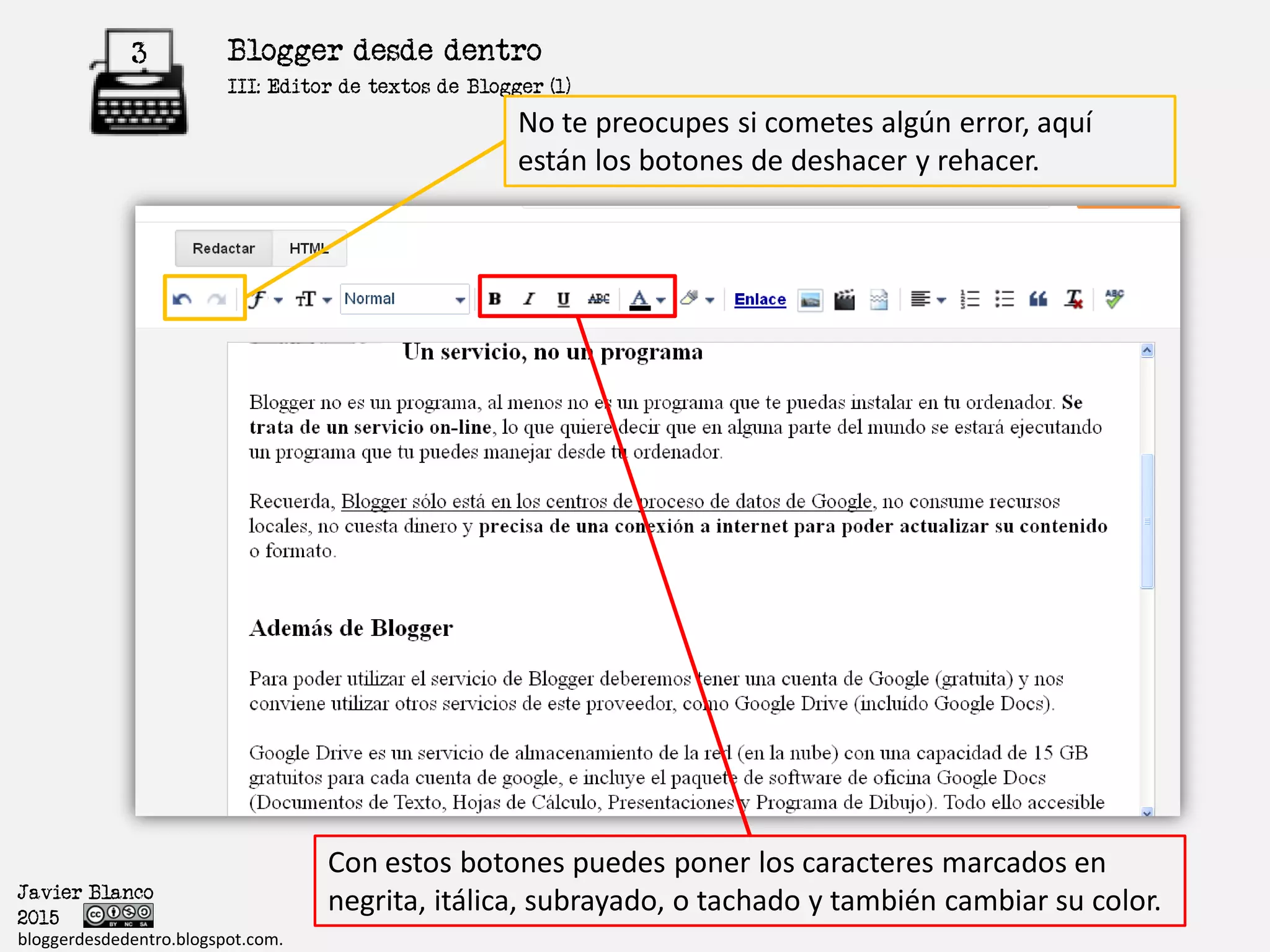Click the text background highlighter icon
The height and width of the screenshot is (952, 1270).
click(x=690, y=298)
